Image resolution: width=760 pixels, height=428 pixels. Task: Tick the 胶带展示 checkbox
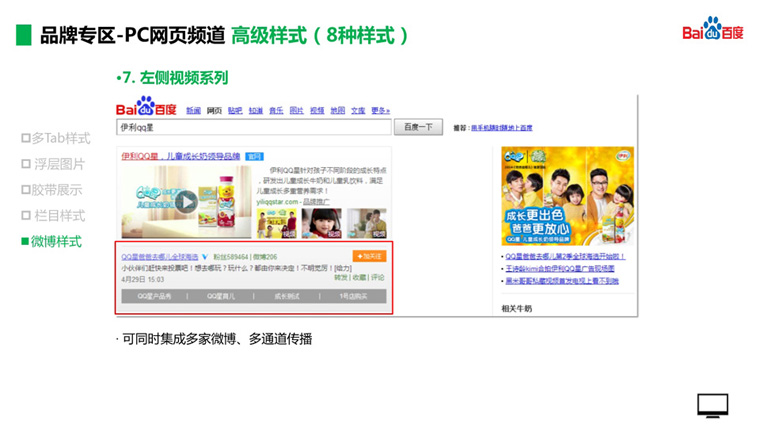pyautogui.click(x=26, y=190)
